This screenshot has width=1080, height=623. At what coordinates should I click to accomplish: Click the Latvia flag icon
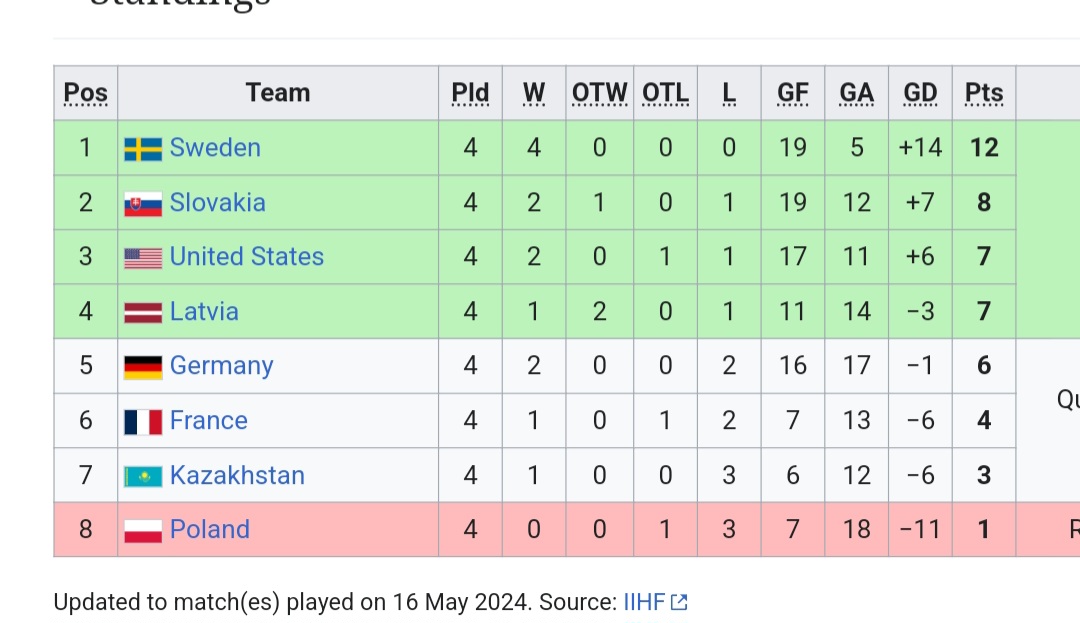143,313
